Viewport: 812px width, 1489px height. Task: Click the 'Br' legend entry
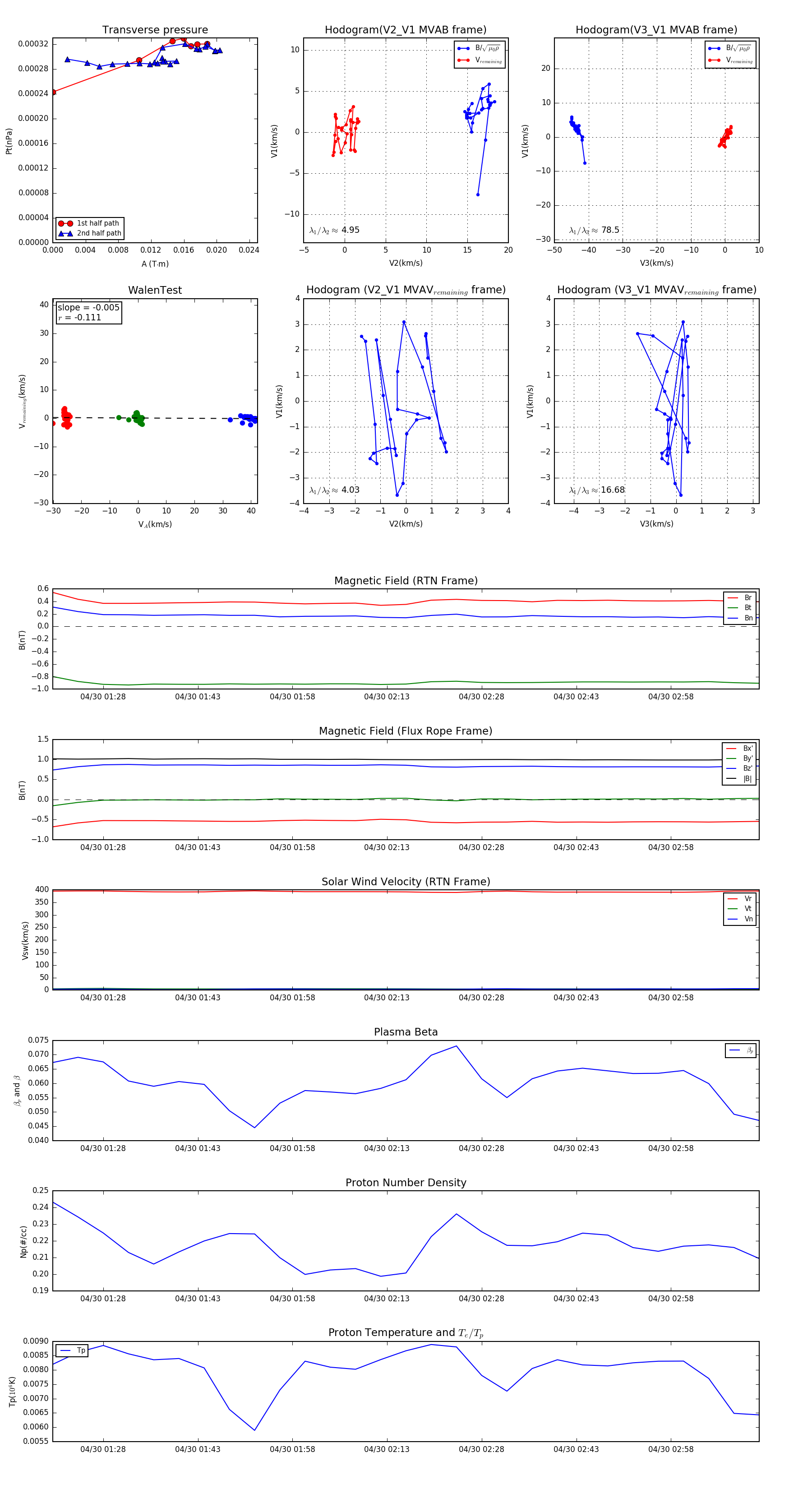[x=740, y=598]
